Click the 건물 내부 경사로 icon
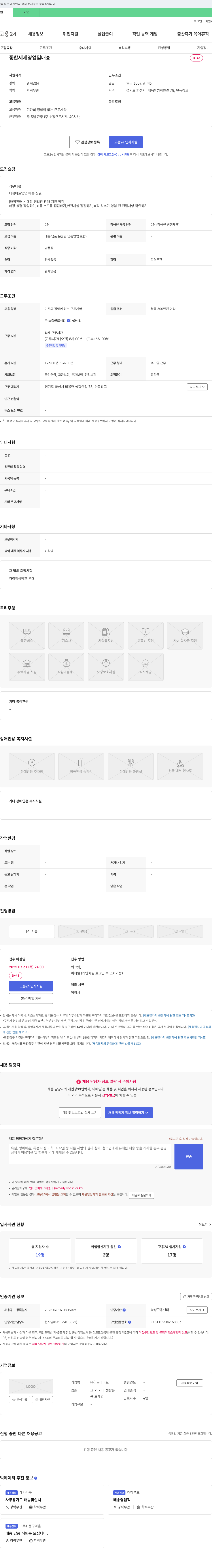This screenshot has width=212, height=1568. pos(180,766)
